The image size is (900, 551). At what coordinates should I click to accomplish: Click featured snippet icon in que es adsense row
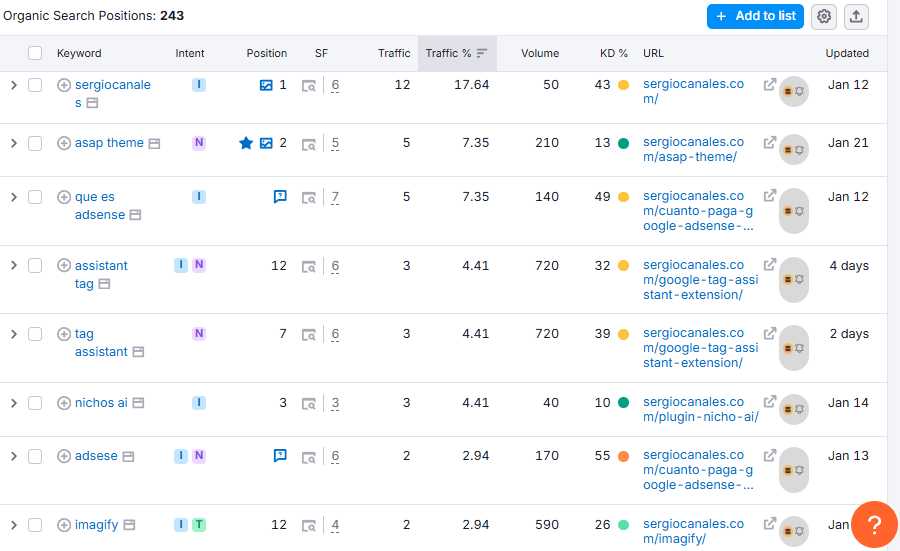pos(280,197)
